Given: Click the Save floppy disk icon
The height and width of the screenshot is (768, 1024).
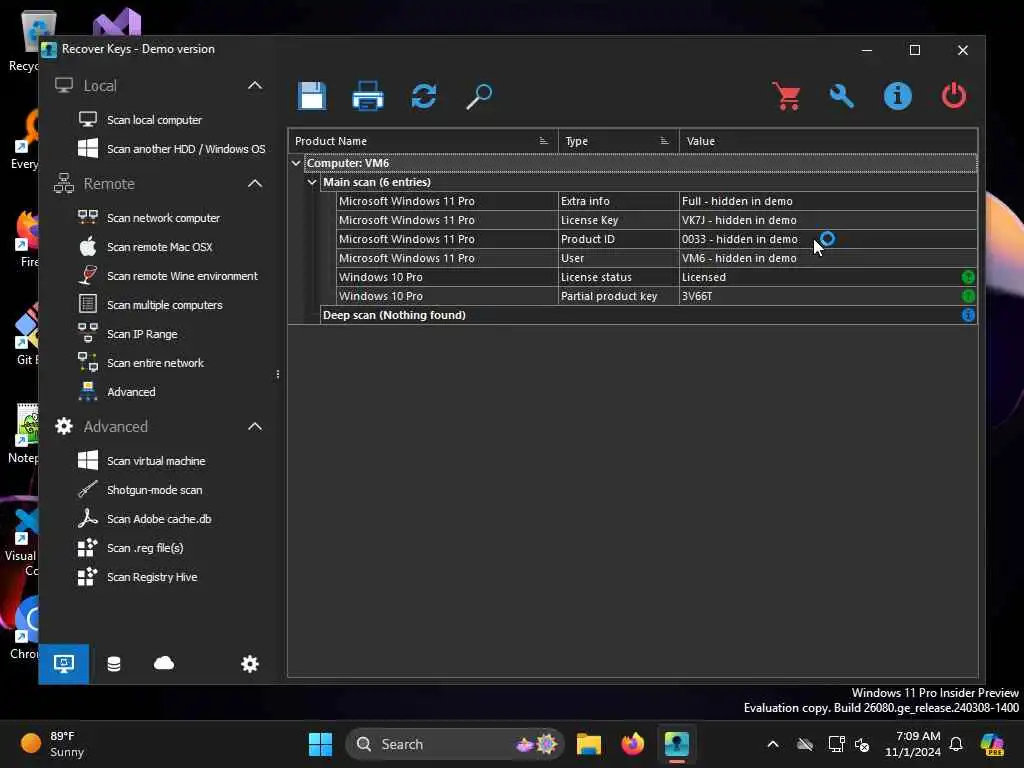Looking at the screenshot, I should 312,96.
